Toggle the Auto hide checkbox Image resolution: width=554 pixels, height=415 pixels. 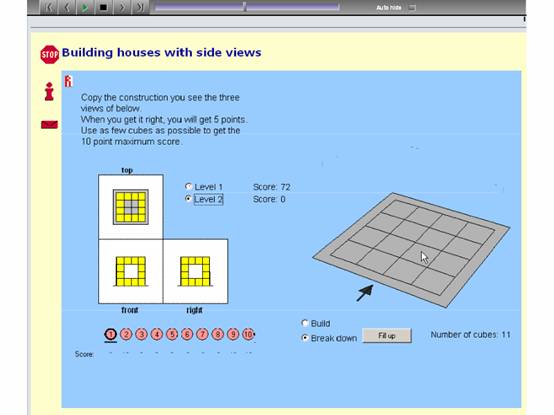click(412, 7)
